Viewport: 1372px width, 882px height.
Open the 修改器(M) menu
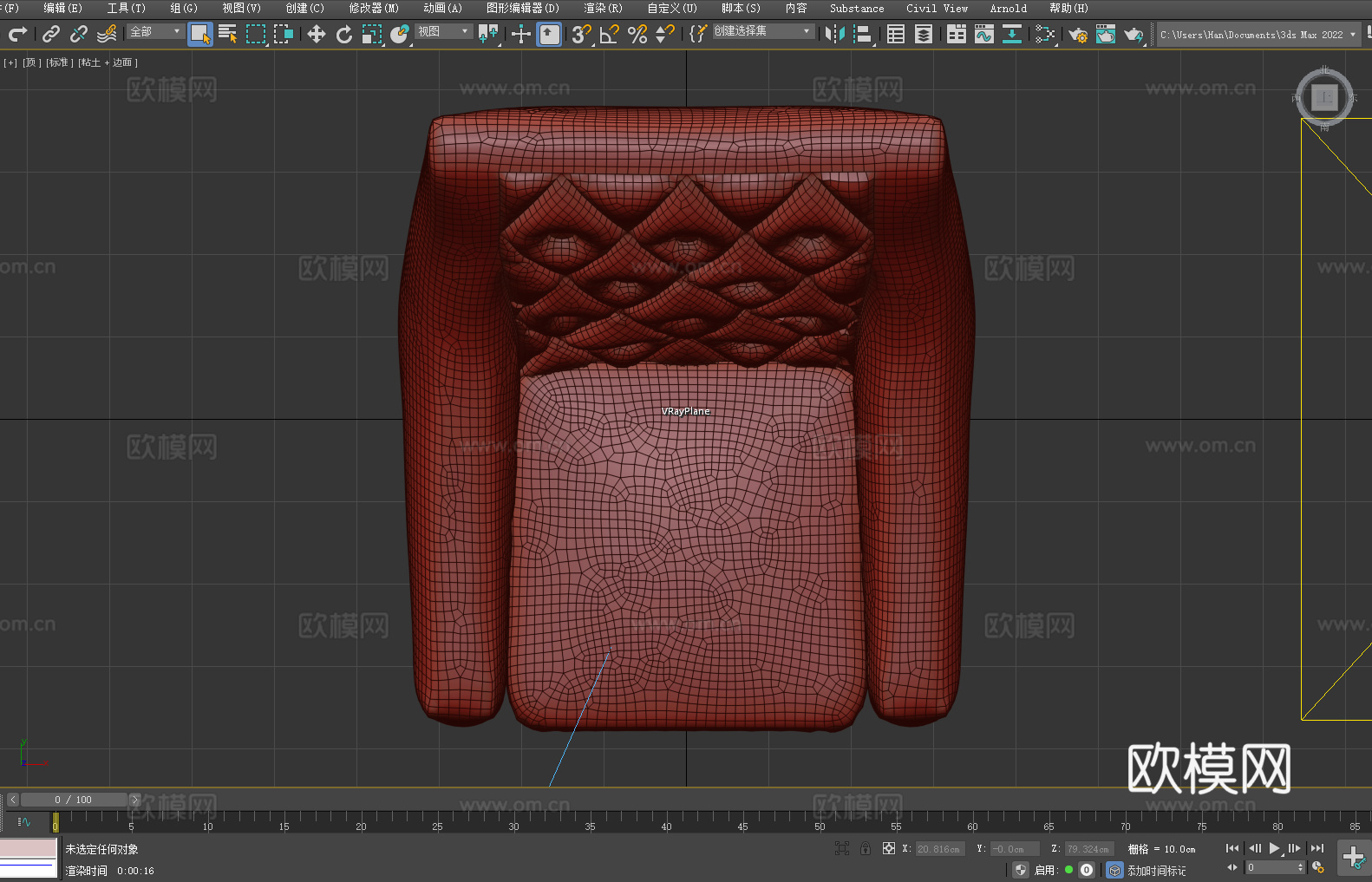(x=374, y=8)
